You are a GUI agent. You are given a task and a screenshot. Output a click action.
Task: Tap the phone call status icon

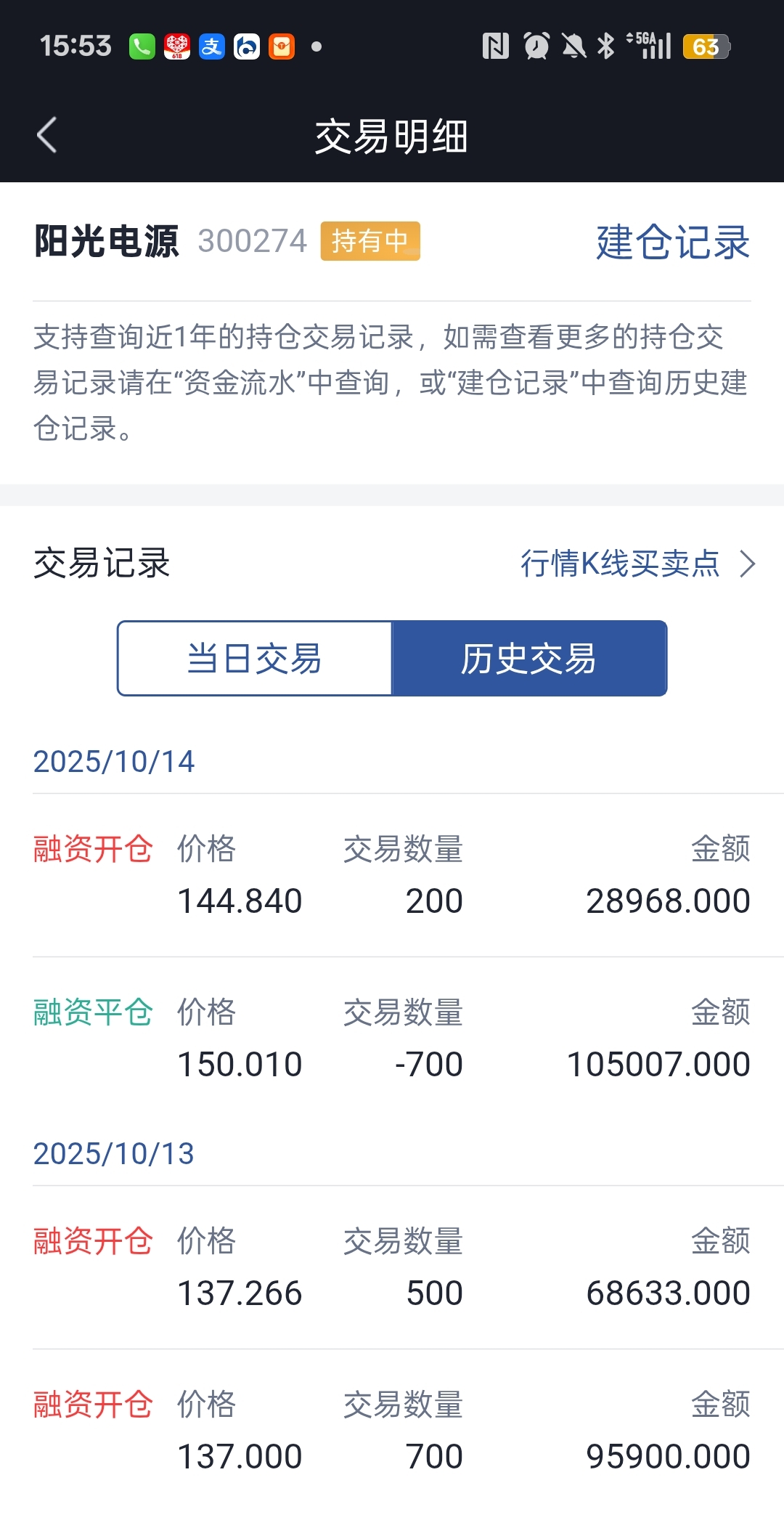click(x=142, y=47)
